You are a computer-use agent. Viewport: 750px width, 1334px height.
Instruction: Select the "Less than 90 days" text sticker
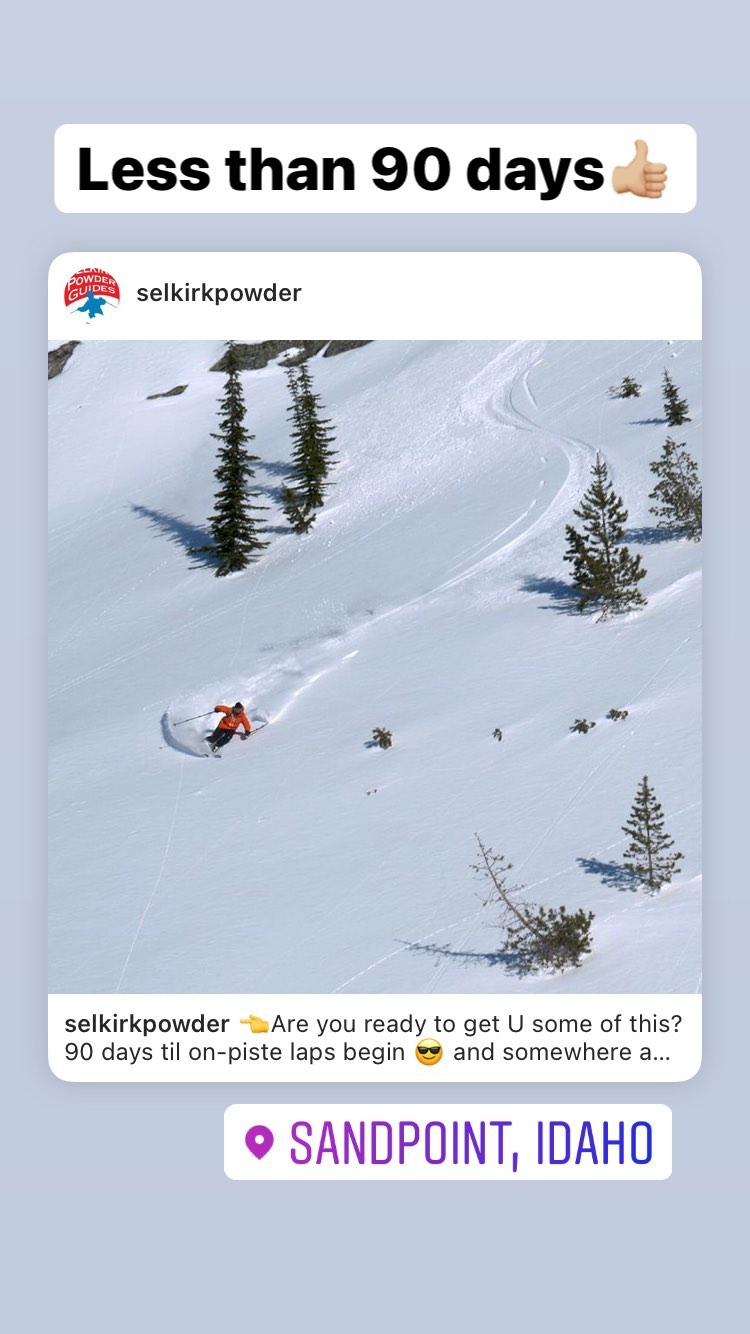pos(375,168)
